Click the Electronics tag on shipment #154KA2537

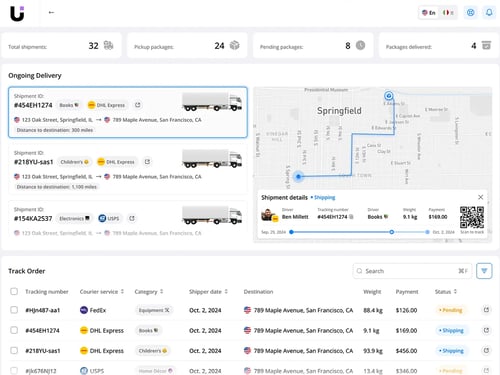(74, 218)
